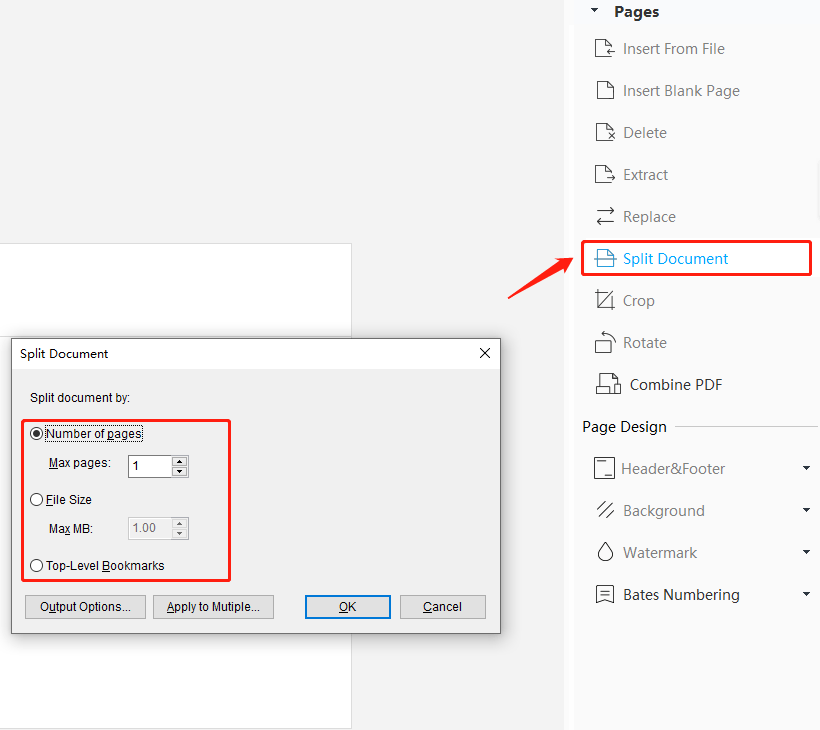Click the Output Options button
This screenshot has width=820, height=730.
pos(85,607)
